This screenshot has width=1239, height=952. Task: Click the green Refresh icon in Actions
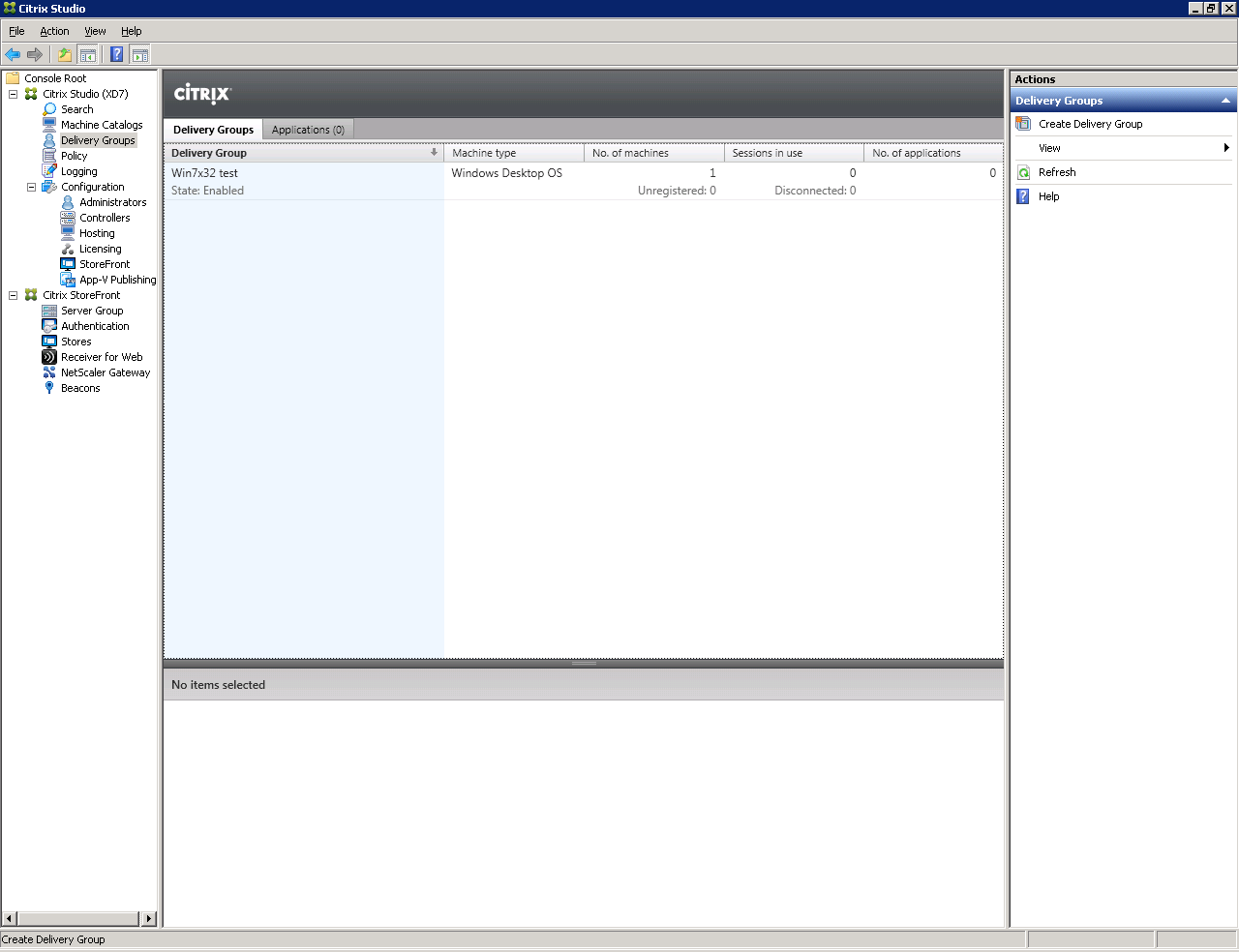(x=1023, y=172)
